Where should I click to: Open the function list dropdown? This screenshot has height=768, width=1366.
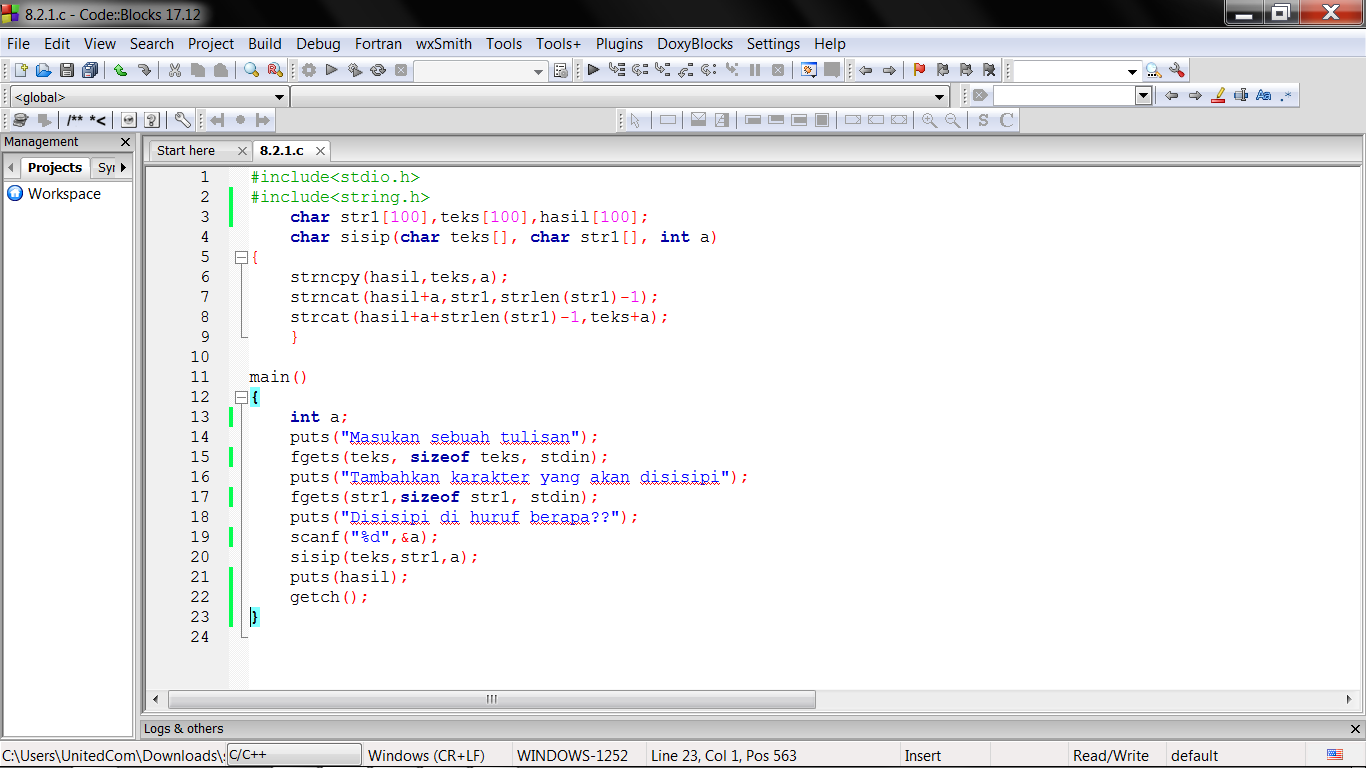tap(940, 97)
